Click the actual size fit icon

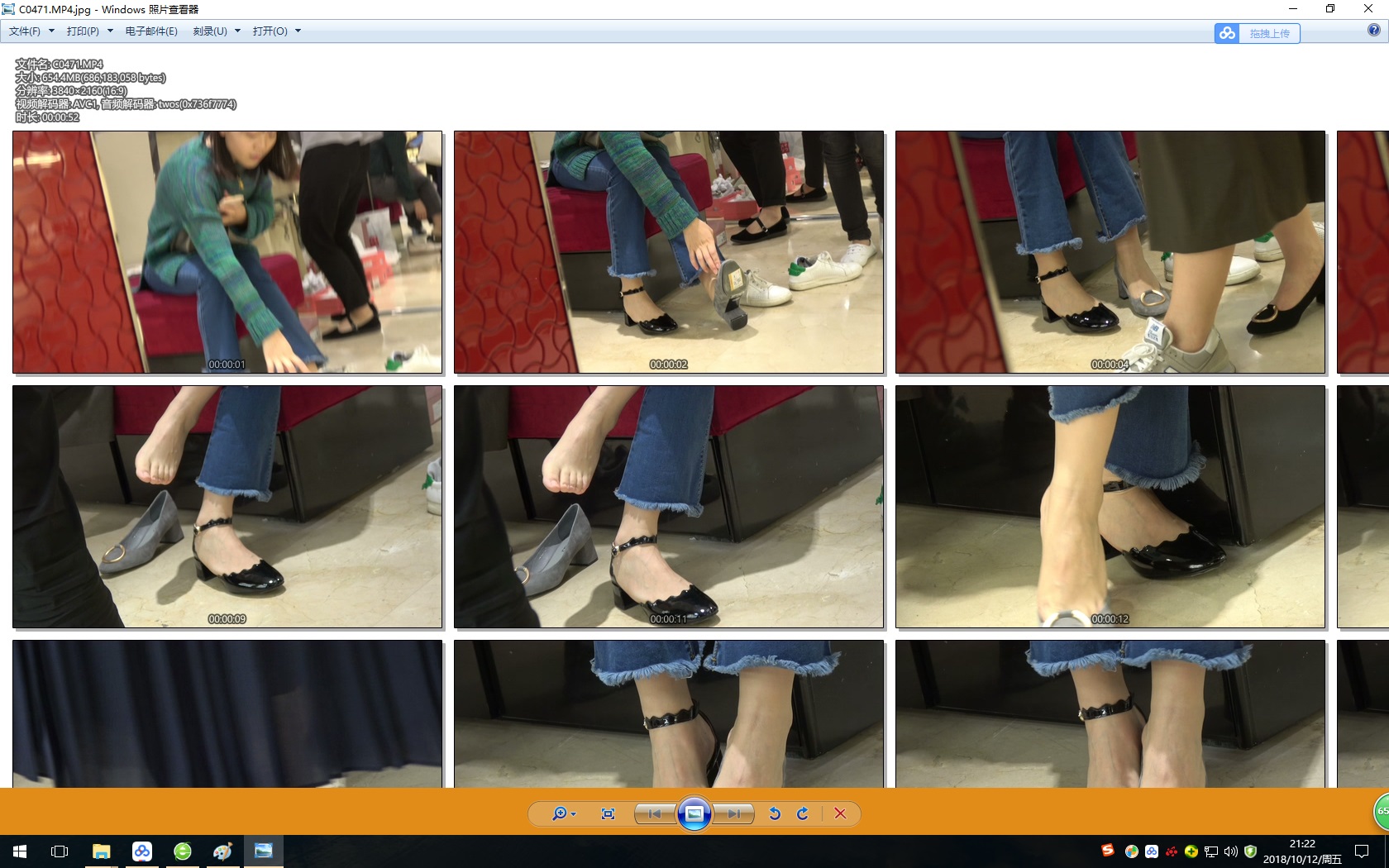[608, 814]
